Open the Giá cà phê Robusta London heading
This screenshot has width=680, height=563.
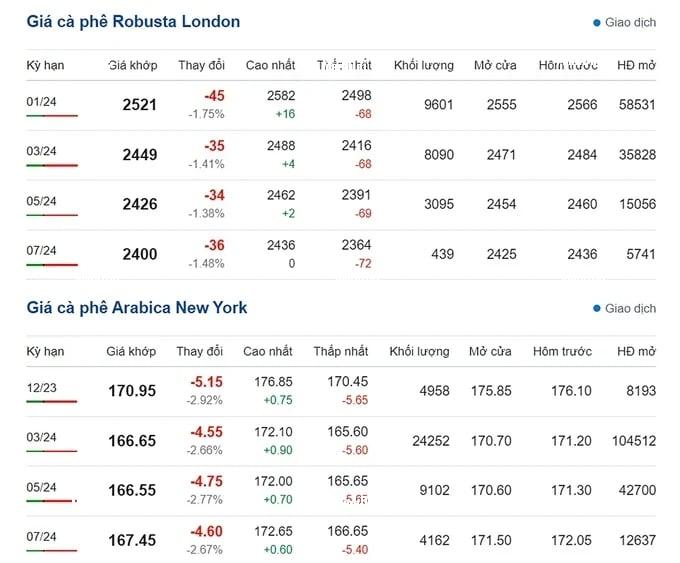click(133, 22)
